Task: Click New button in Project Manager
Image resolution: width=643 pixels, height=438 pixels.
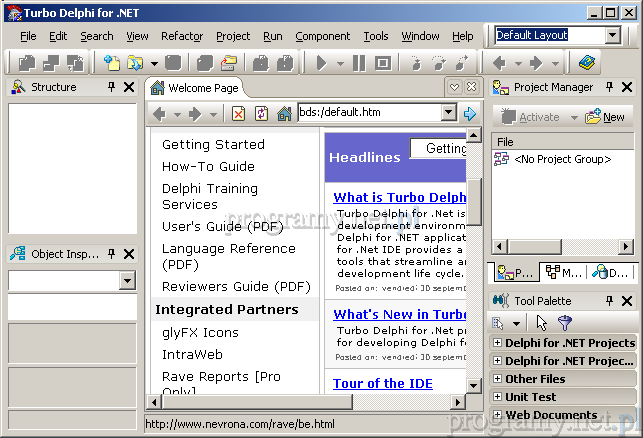Action: [x=605, y=117]
